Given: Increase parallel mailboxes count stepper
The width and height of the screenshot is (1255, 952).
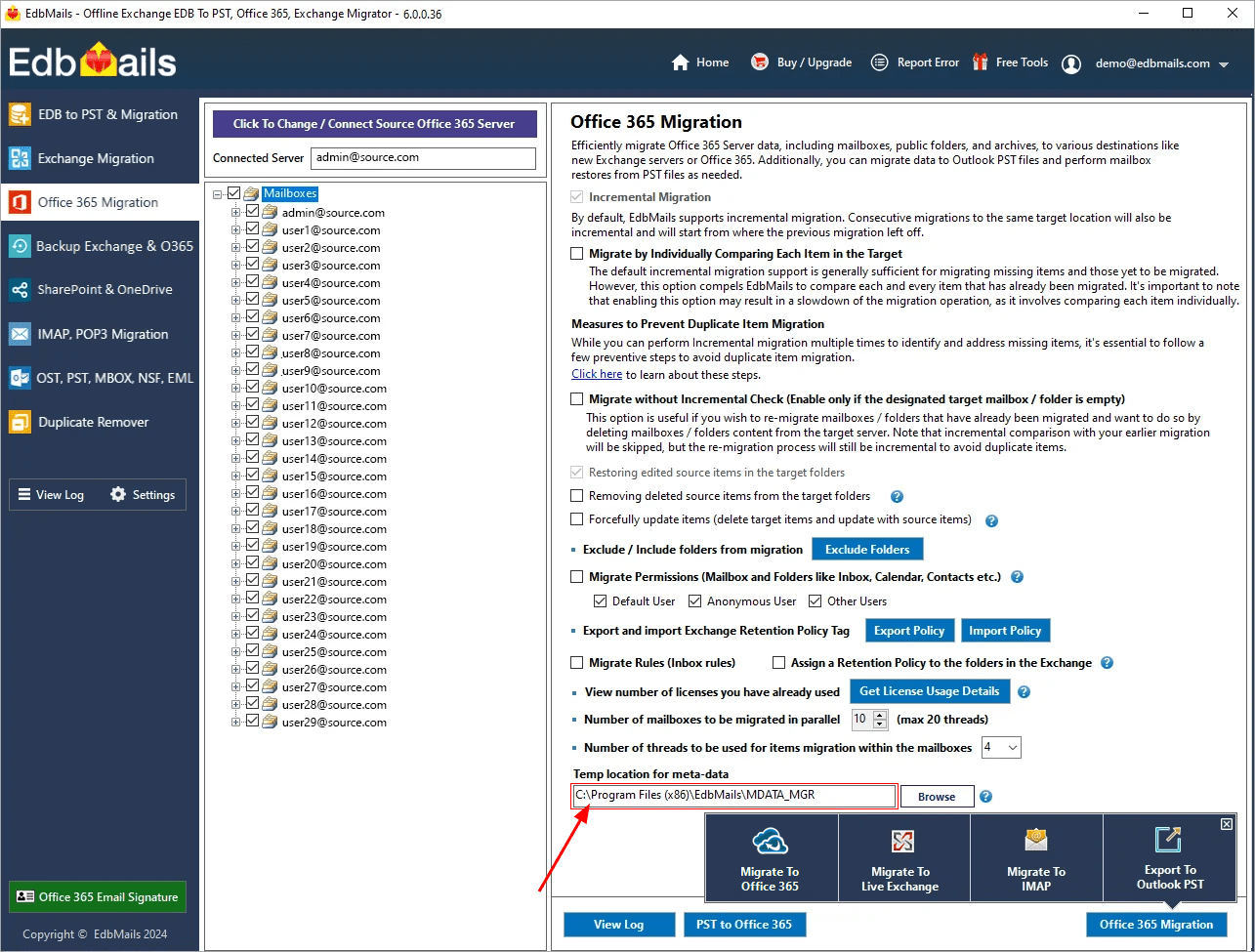Looking at the screenshot, I should (880, 716).
